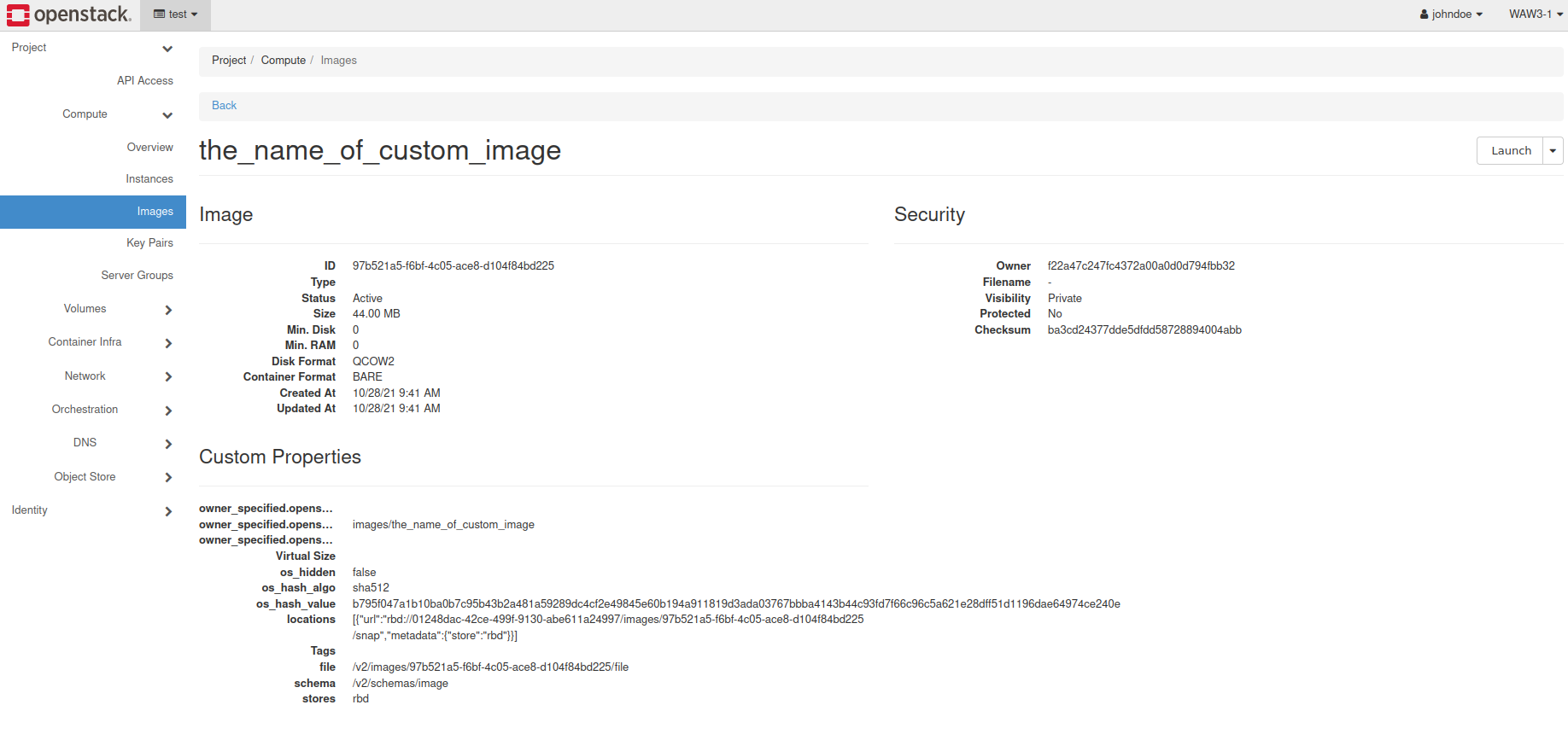This screenshot has height=734, width=1568.
Task: Expand the Network menu chevron
Action: [168, 376]
